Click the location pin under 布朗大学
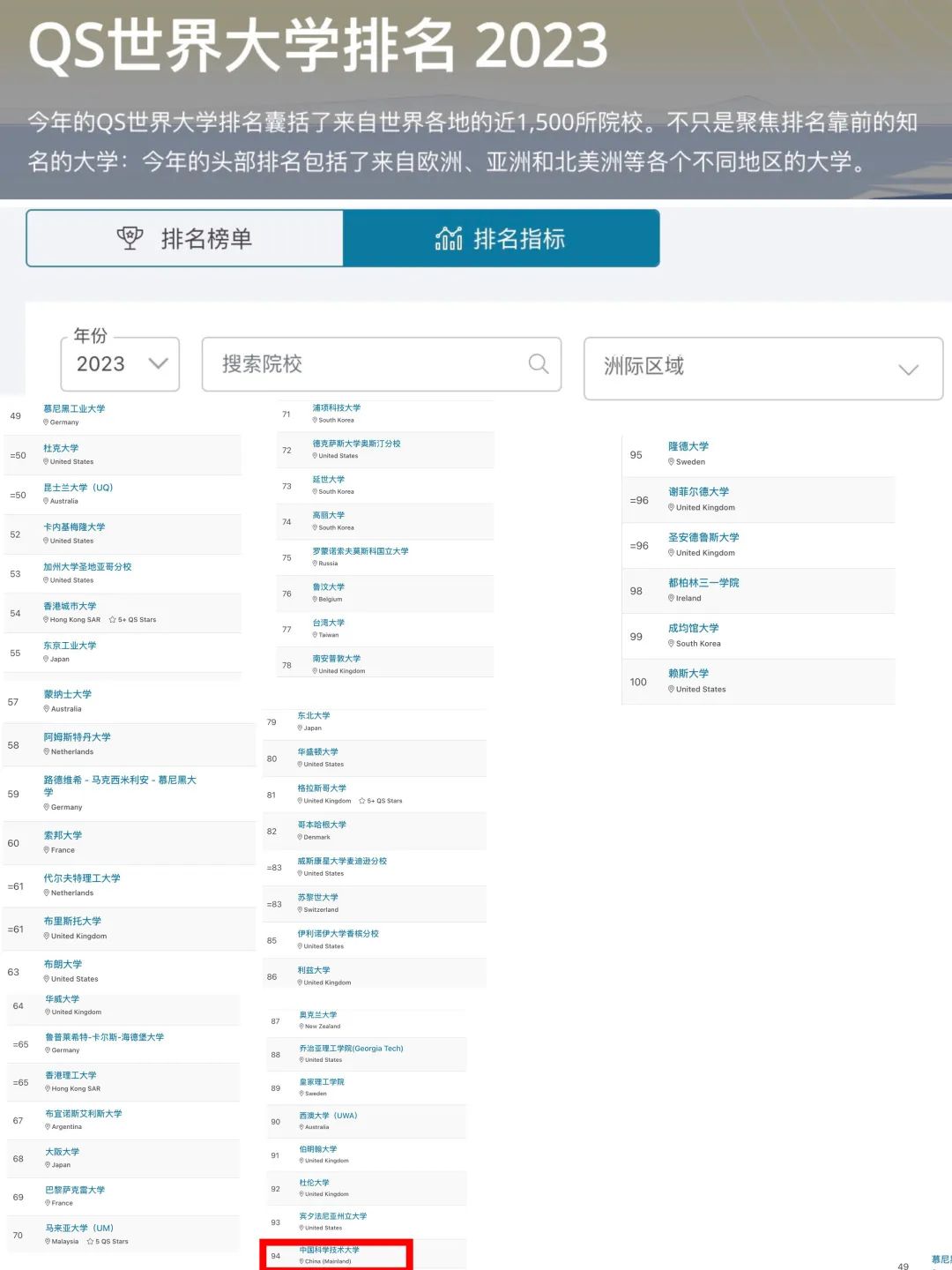 click(47, 979)
